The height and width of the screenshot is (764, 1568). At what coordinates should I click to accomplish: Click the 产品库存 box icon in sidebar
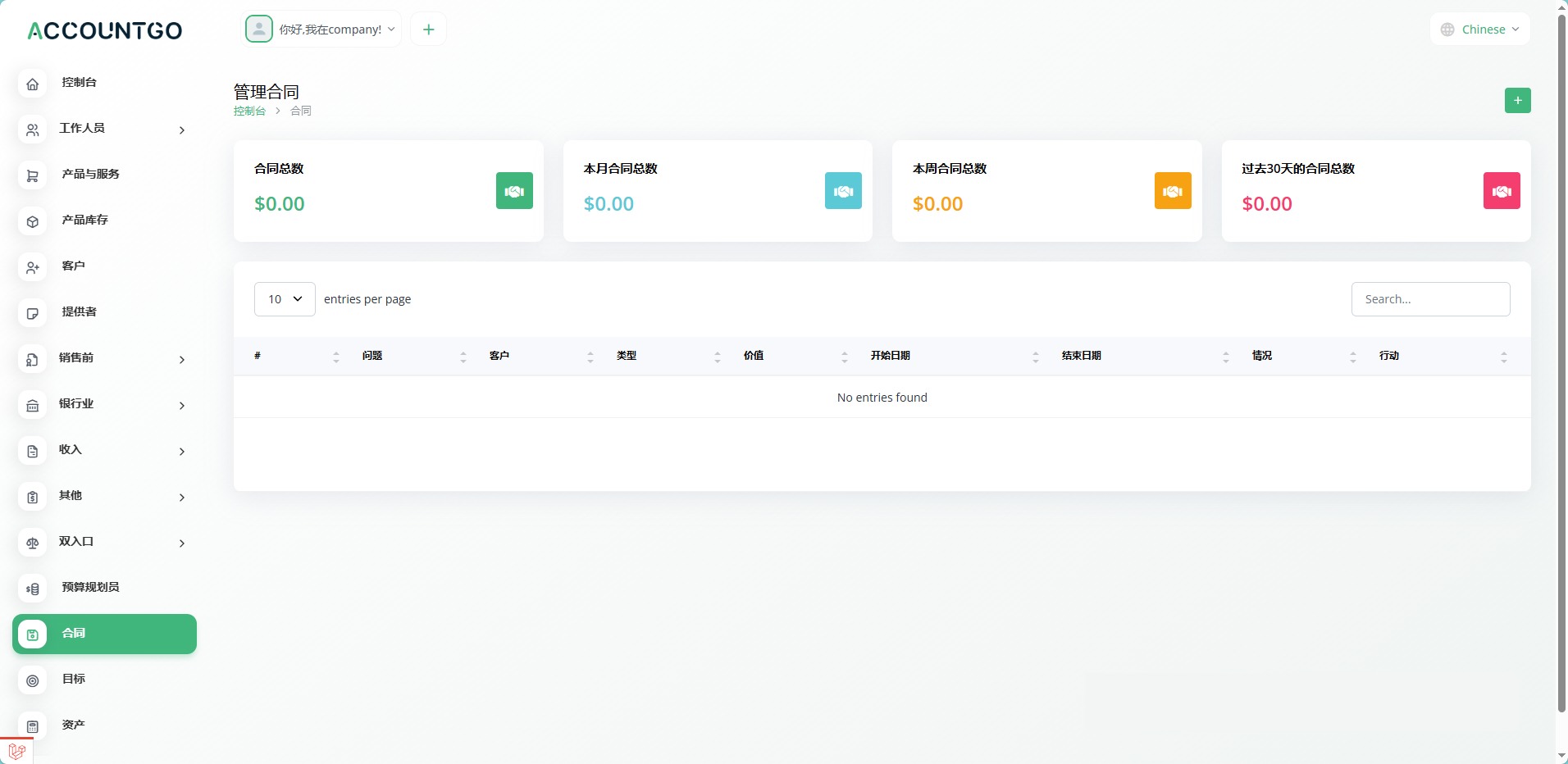point(32,221)
